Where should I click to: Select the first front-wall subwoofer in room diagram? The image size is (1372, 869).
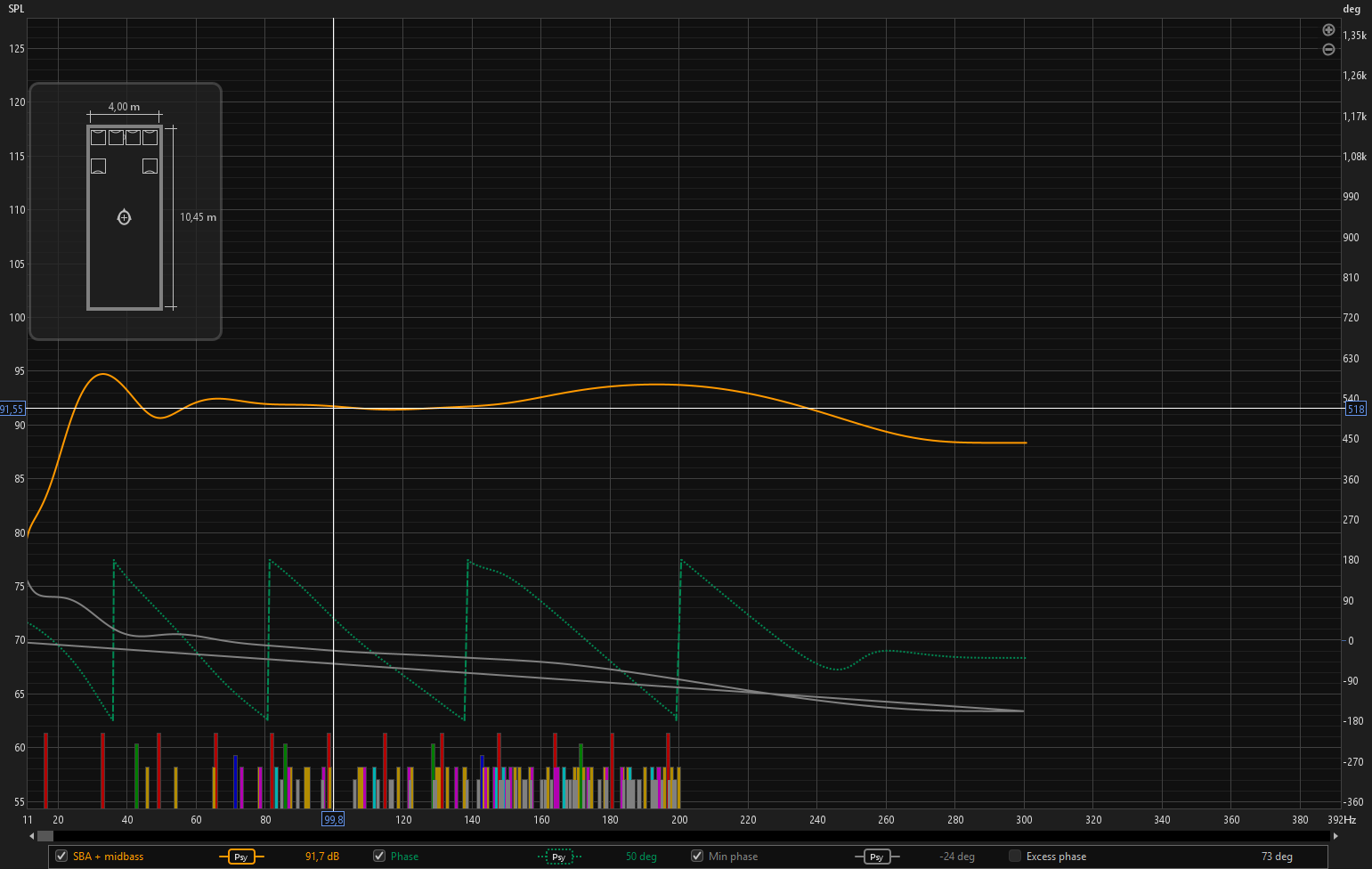click(x=99, y=137)
